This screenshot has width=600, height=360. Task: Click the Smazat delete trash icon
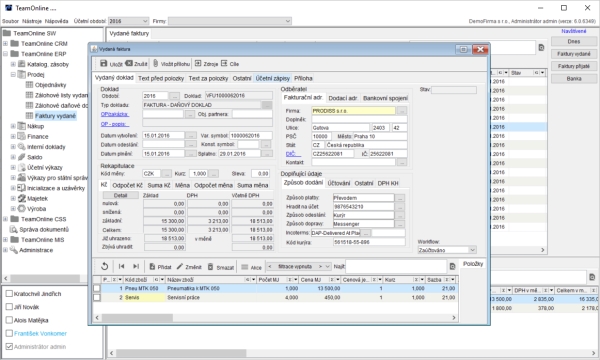pyautogui.click(x=210, y=266)
